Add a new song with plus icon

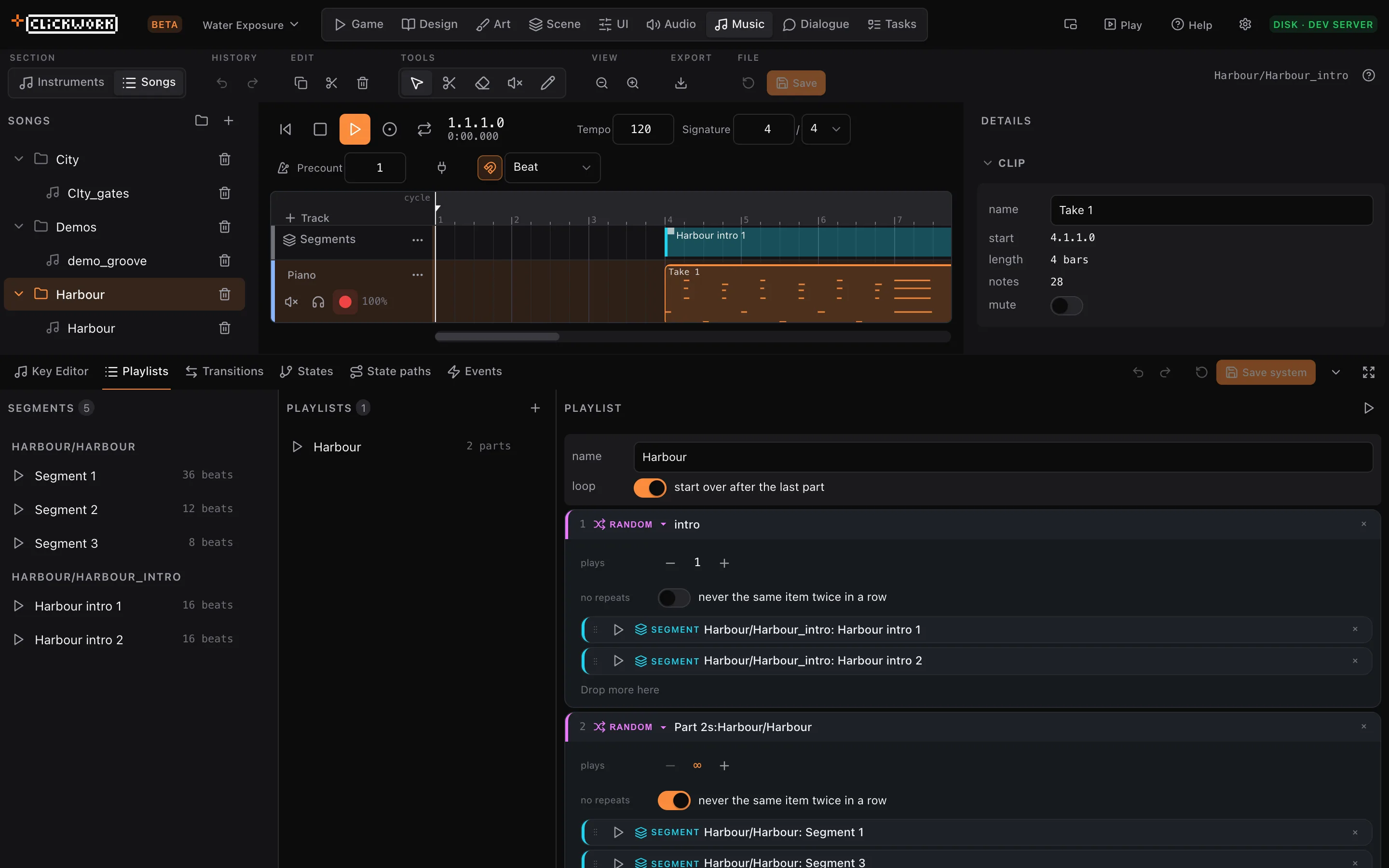tap(229, 121)
